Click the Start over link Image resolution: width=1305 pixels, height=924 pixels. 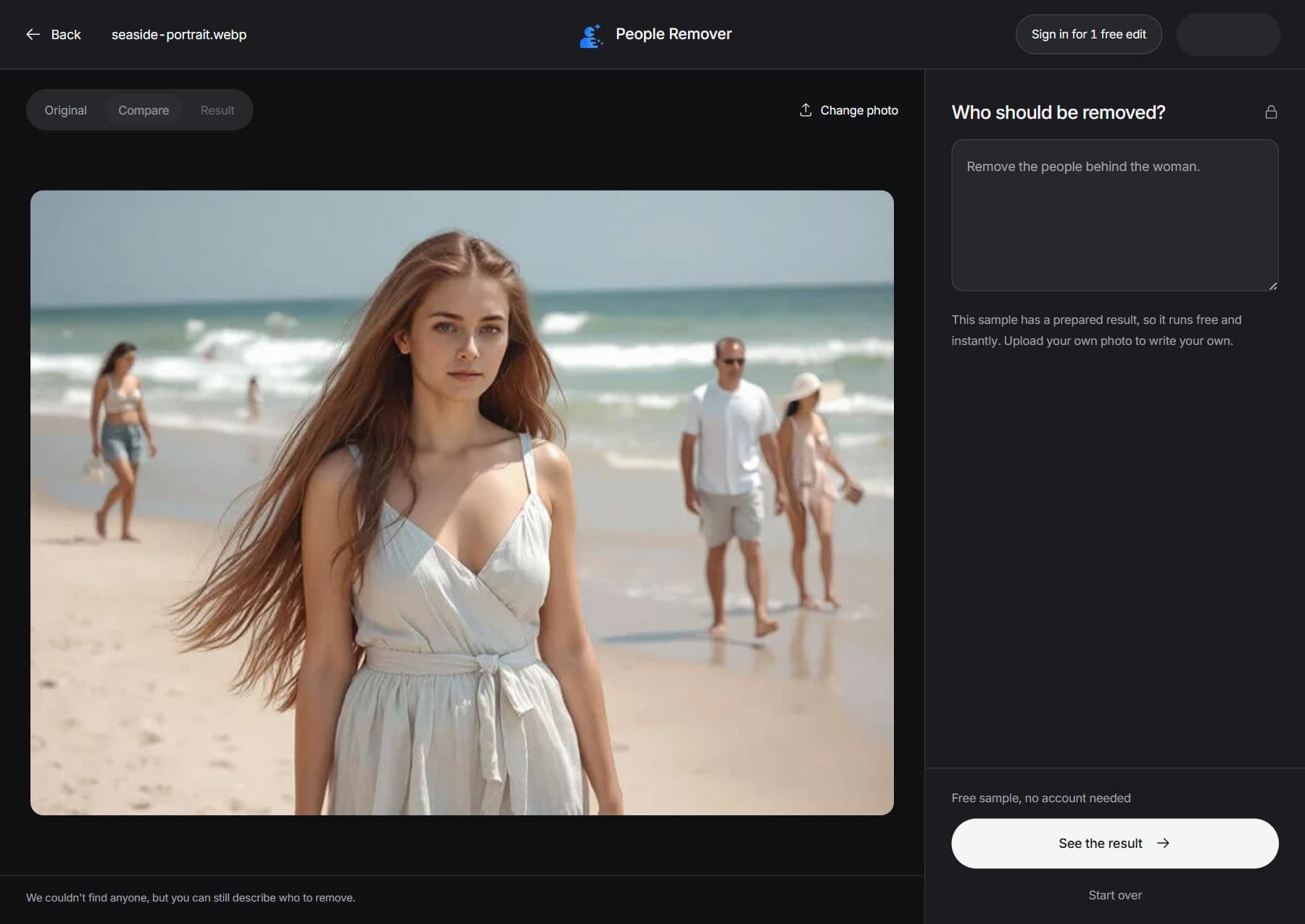pos(1115,895)
